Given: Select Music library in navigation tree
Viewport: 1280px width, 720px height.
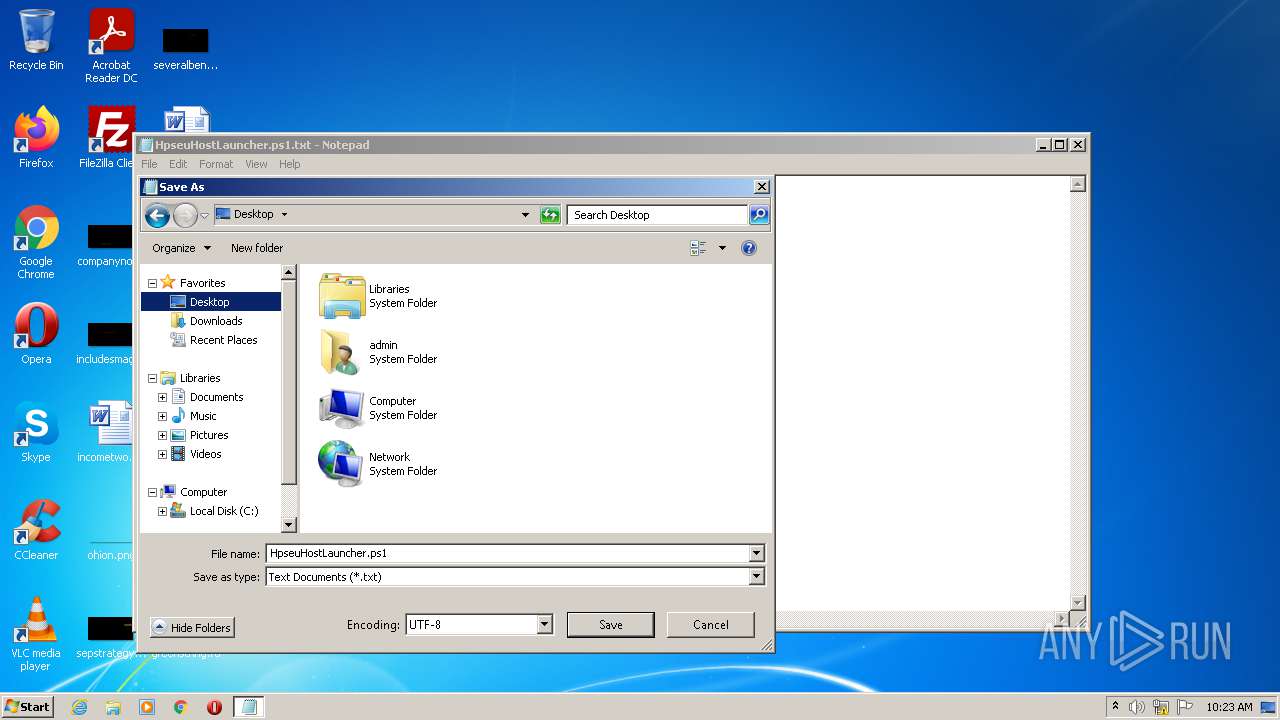Looking at the screenshot, I should [203, 416].
